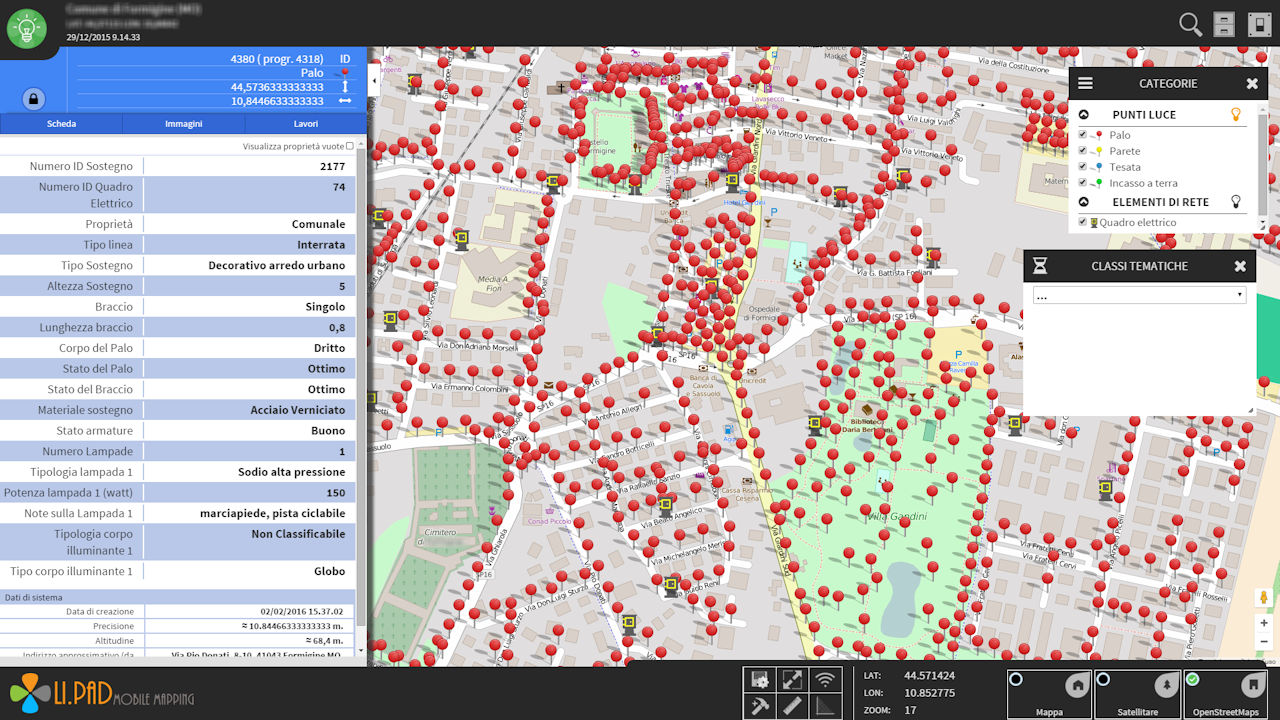Zoom in the map with plus button

[1264, 623]
